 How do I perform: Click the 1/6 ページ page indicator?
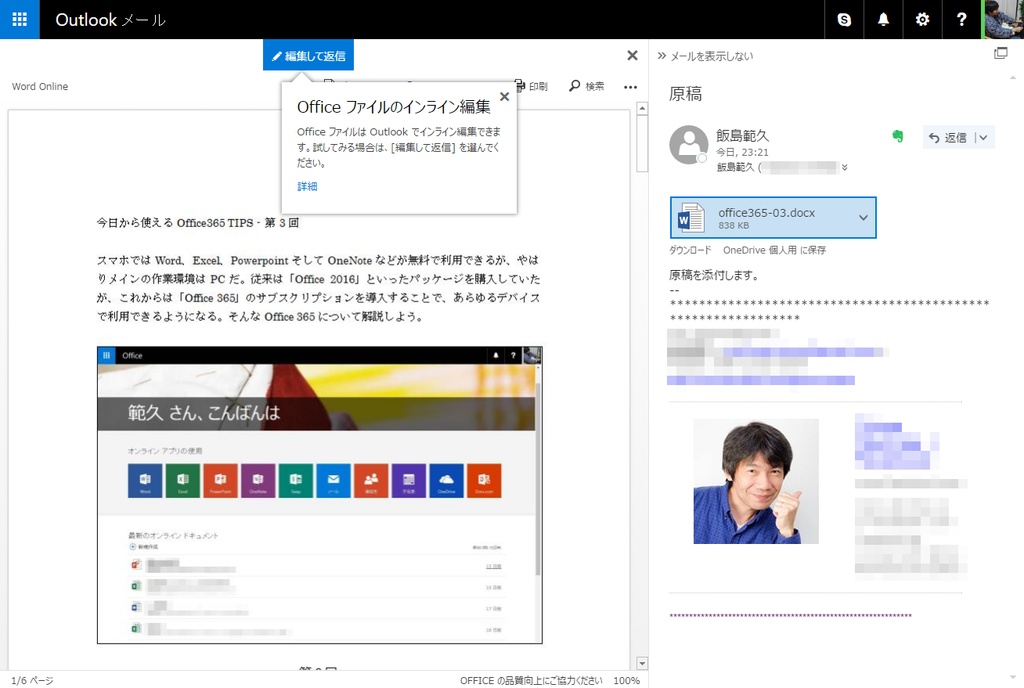(x=32, y=680)
